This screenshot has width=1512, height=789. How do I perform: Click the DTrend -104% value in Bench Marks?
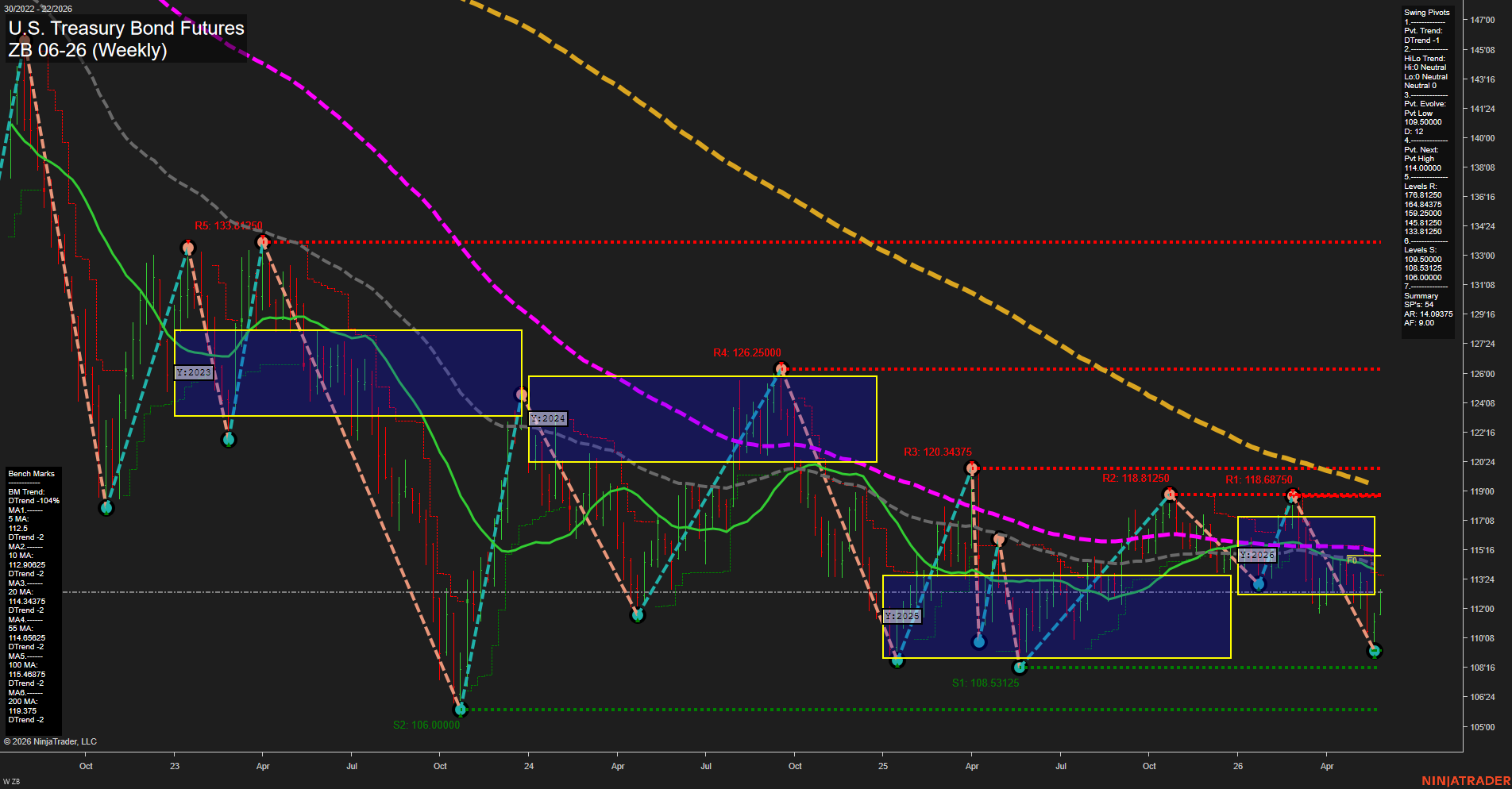[x=34, y=501]
